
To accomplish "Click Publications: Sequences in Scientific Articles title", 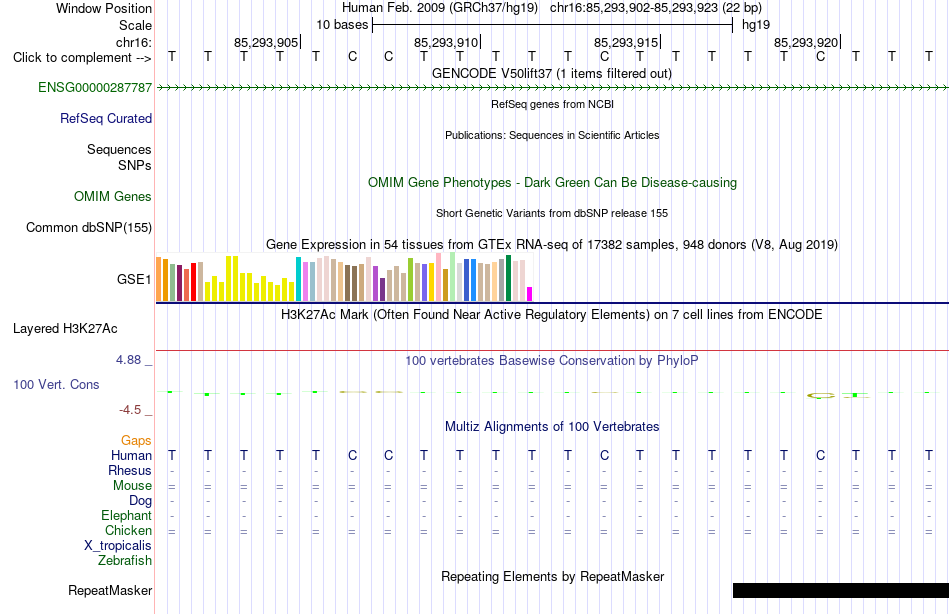I will coord(552,135).
